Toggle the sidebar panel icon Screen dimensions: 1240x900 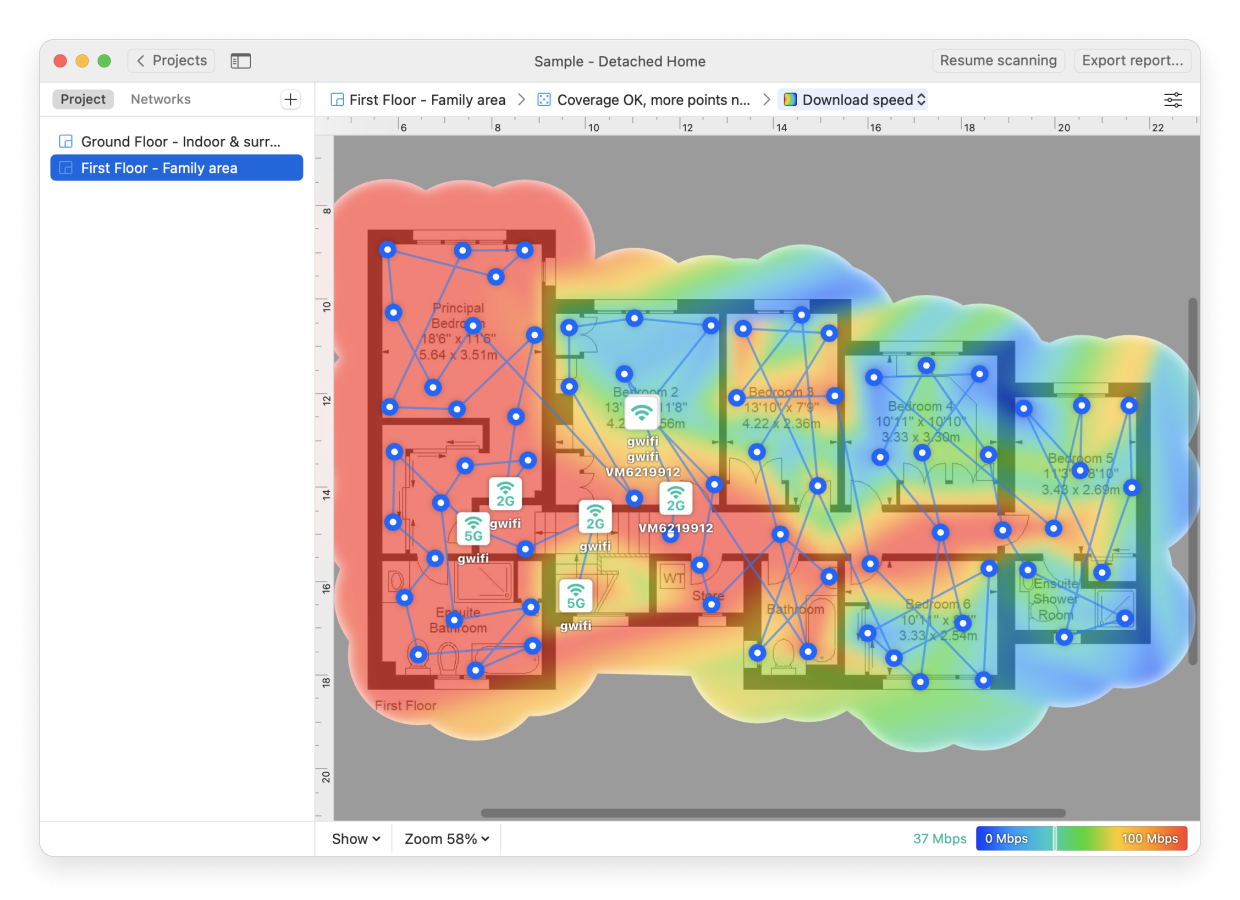pyautogui.click(x=241, y=61)
